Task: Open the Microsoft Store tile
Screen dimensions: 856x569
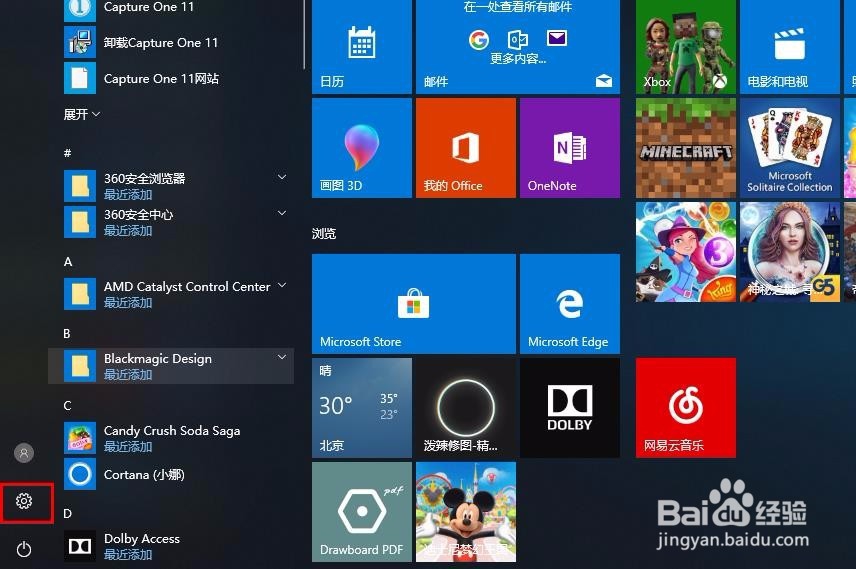Action: click(x=414, y=304)
